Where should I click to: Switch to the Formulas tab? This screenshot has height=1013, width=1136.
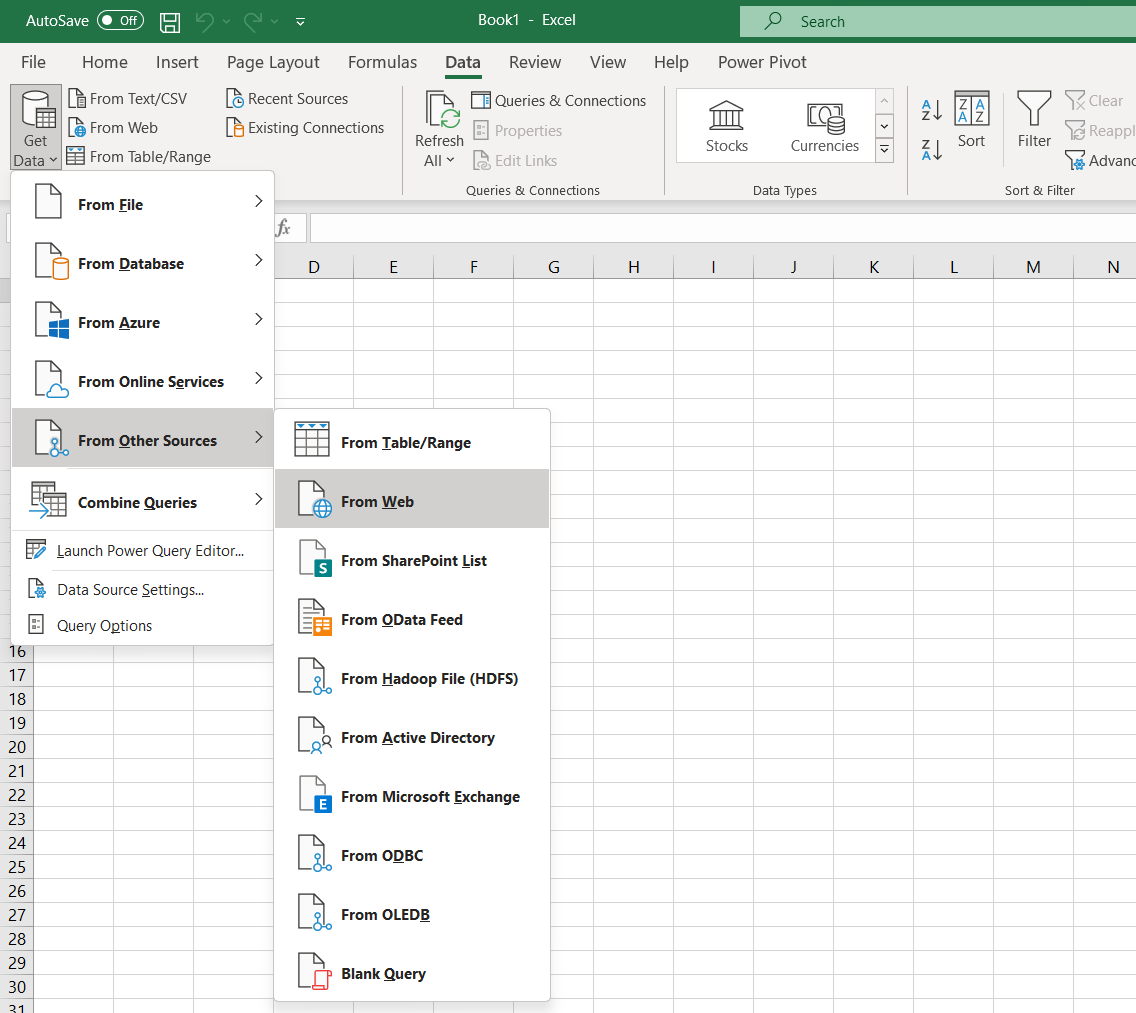tap(383, 62)
